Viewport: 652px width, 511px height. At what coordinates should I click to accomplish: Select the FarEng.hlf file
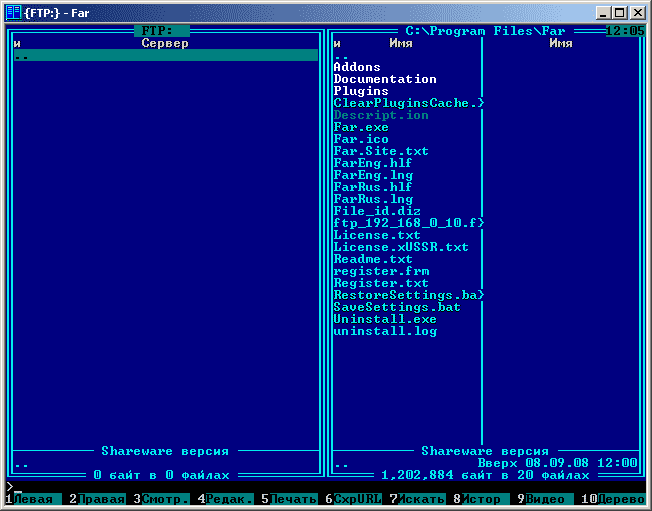373,163
